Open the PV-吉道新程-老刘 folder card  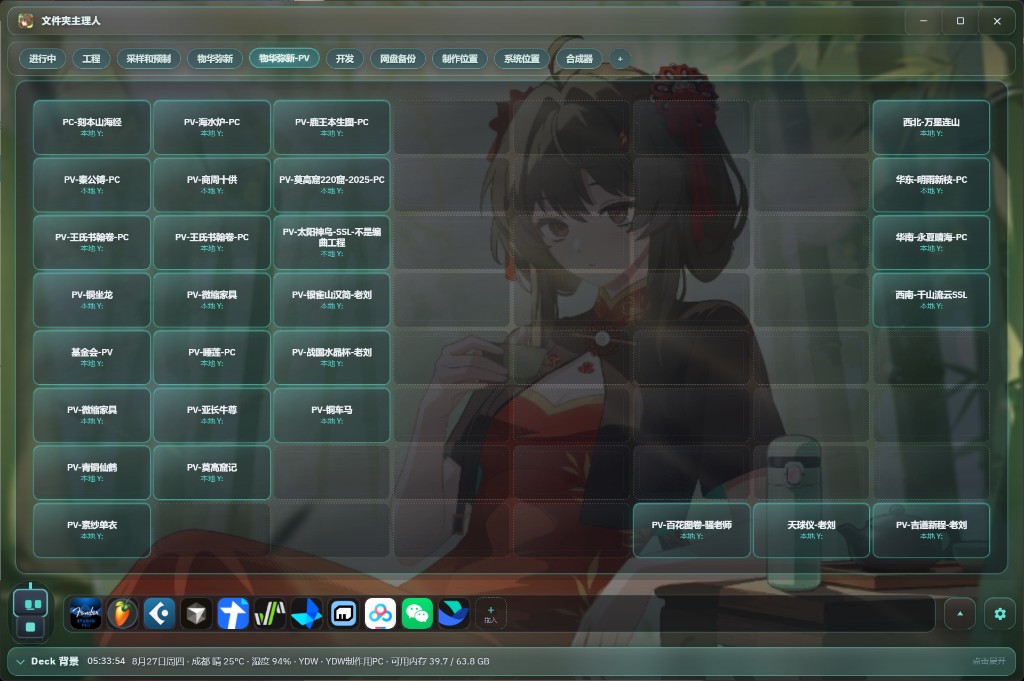[x=931, y=530]
